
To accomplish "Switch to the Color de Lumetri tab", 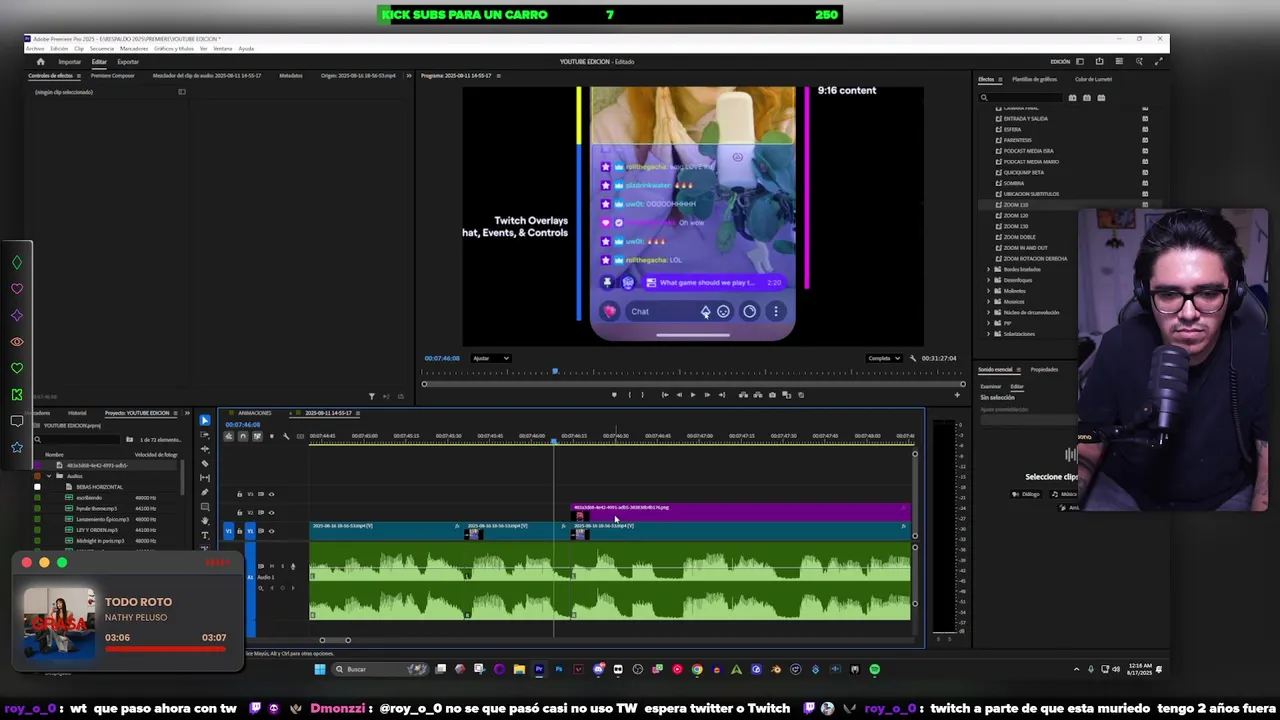I will [1093, 79].
